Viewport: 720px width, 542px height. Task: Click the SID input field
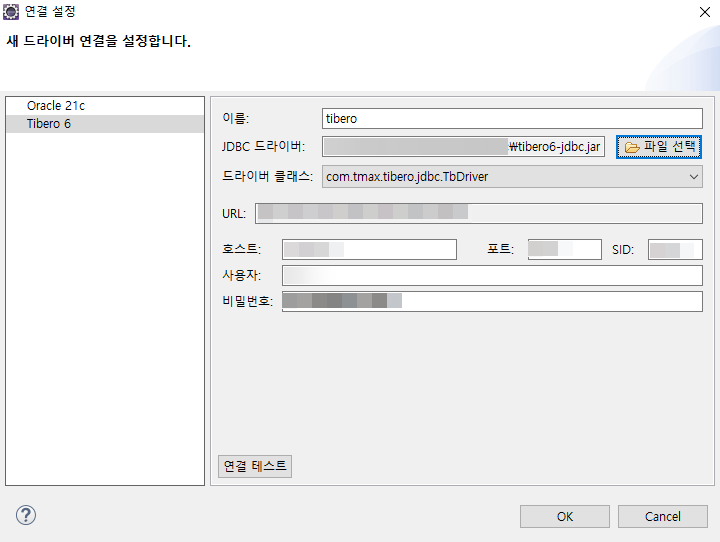tap(675, 249)
